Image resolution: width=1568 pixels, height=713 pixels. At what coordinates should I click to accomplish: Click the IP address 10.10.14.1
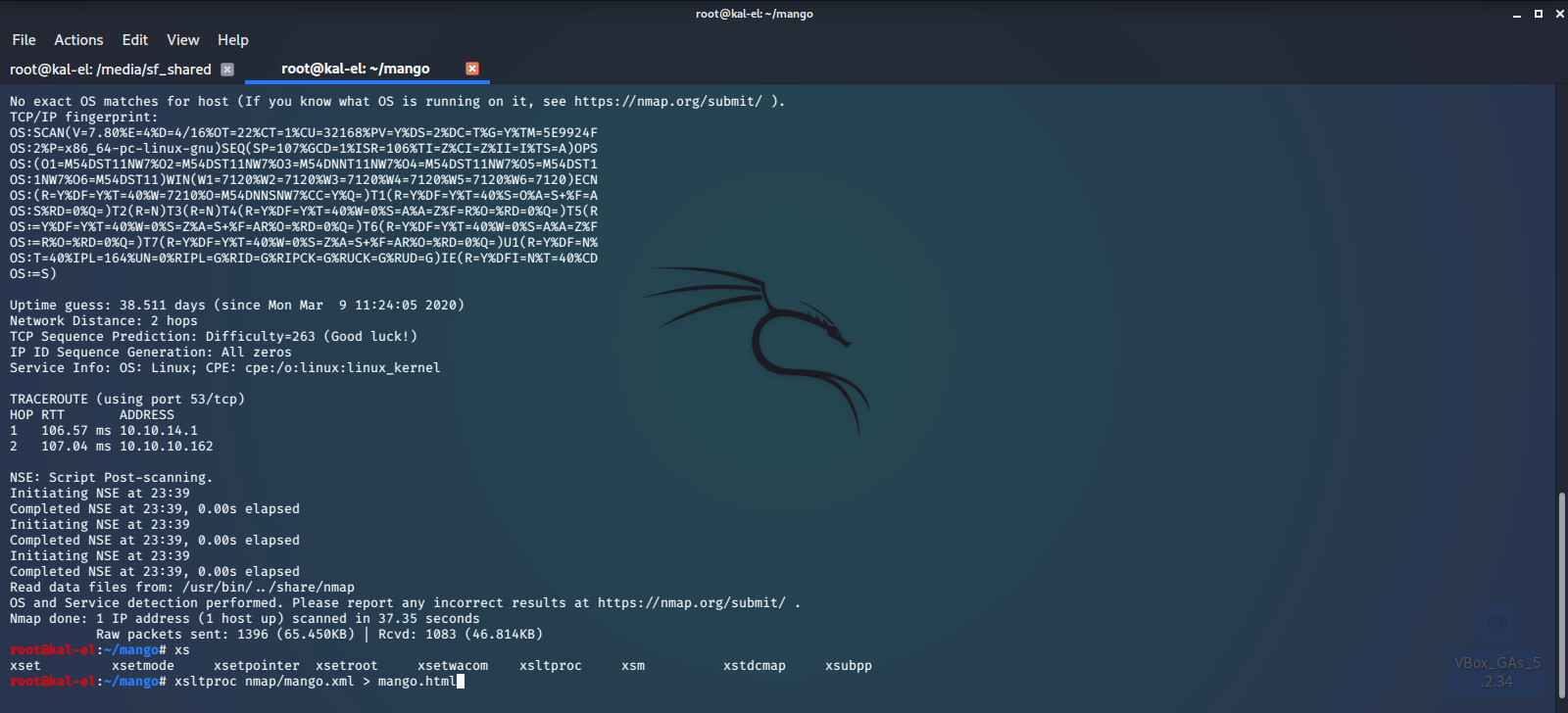[x=159, y=430]
